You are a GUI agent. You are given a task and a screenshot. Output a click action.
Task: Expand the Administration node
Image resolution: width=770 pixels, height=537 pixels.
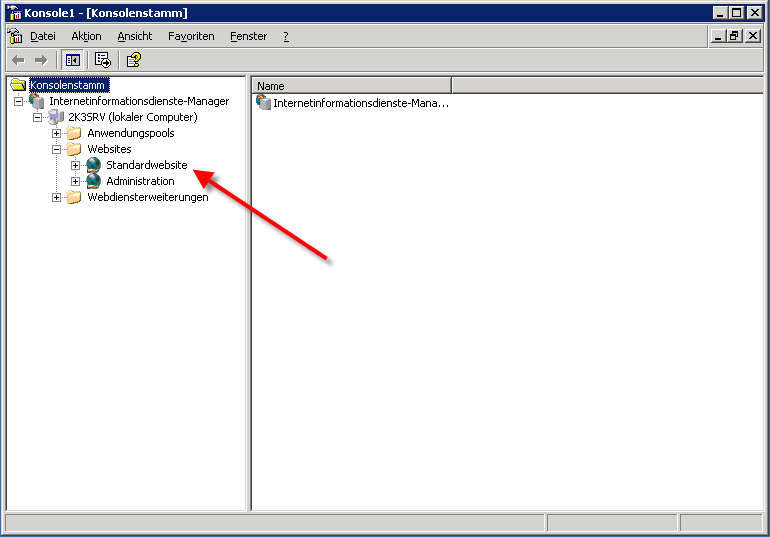pos(75,182)
